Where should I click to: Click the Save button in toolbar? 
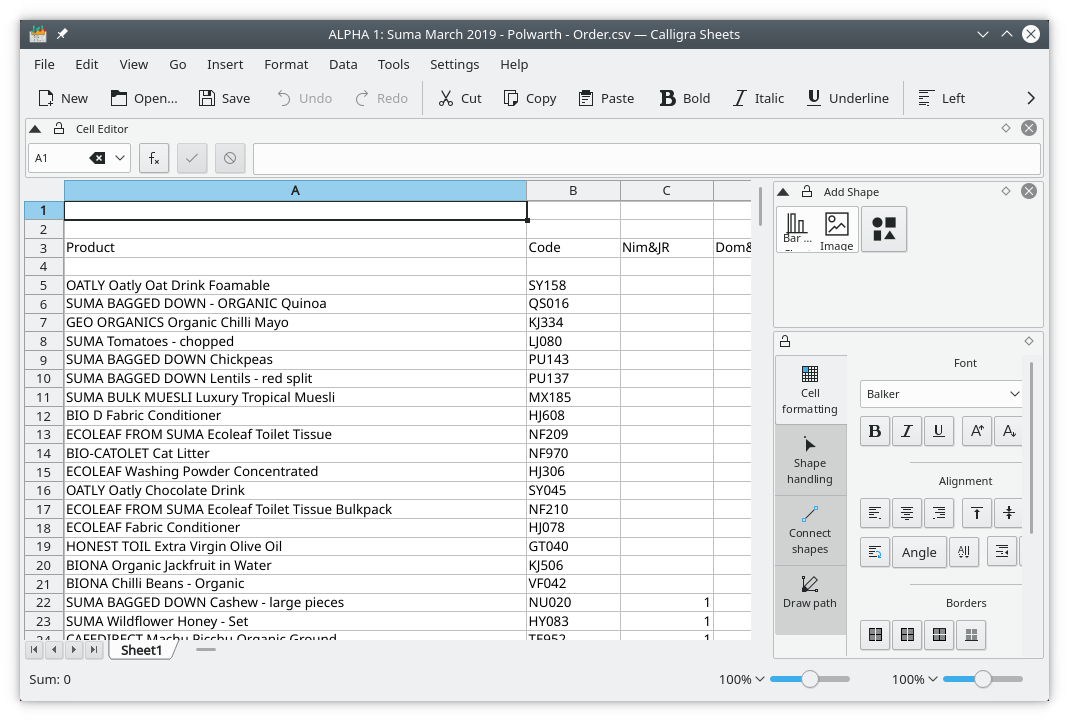tap(224, 98)
